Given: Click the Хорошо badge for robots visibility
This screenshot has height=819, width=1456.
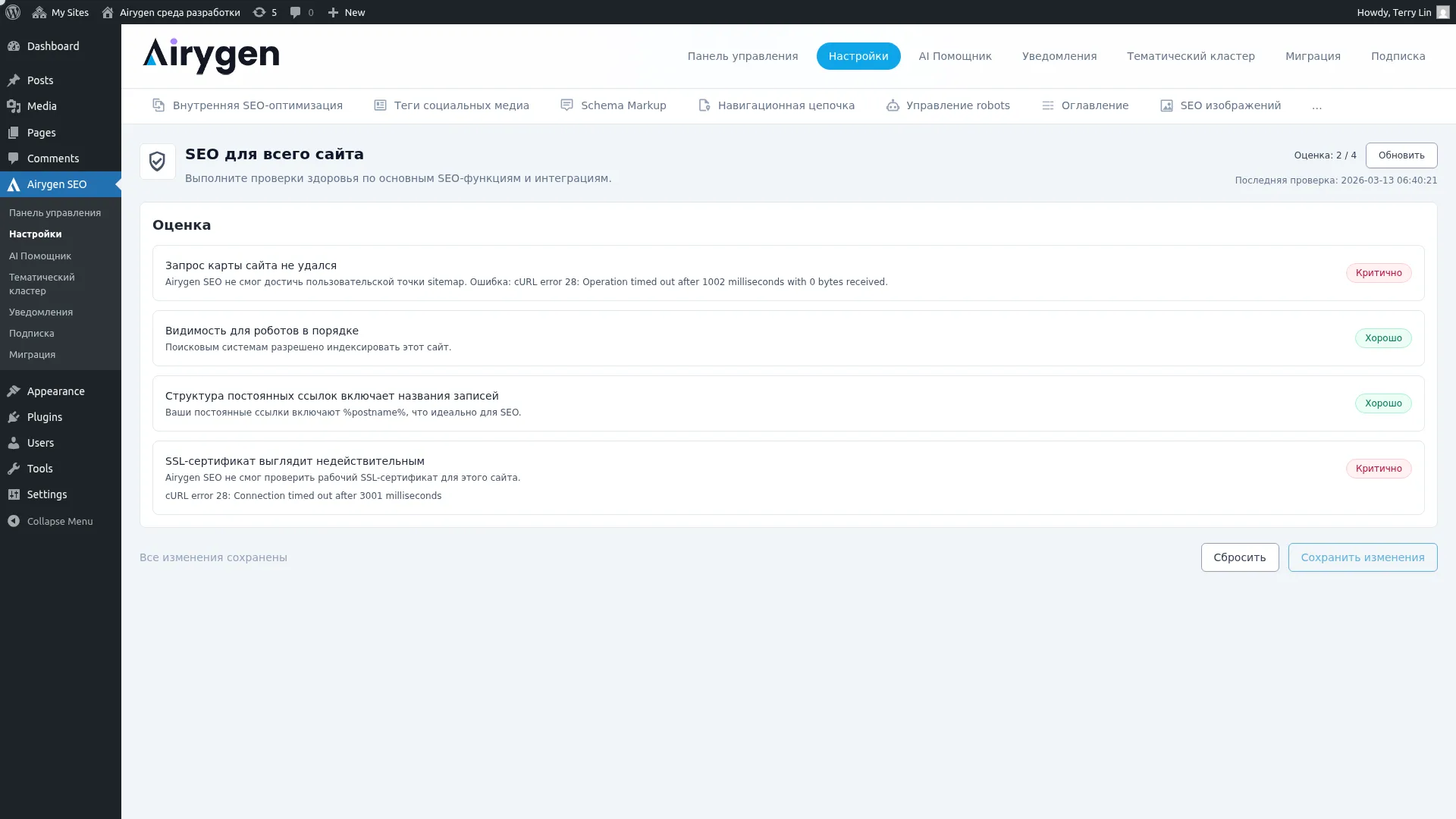Looking at the screenshot, I should pyautogui.click(x=1383, y=338).
